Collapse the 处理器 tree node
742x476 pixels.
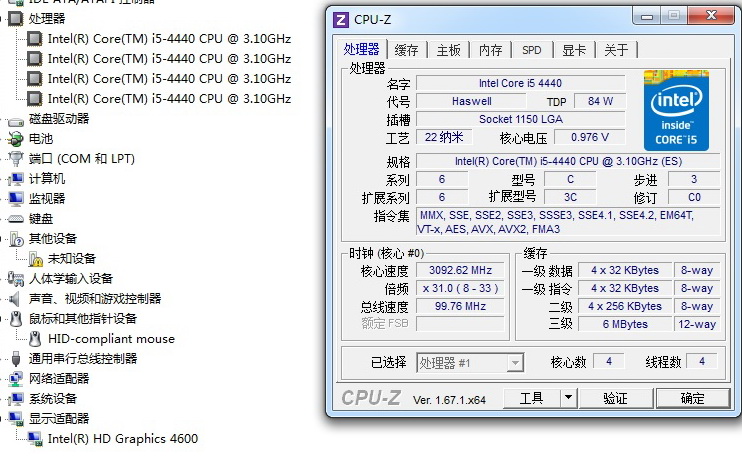(x=3, y=18)
